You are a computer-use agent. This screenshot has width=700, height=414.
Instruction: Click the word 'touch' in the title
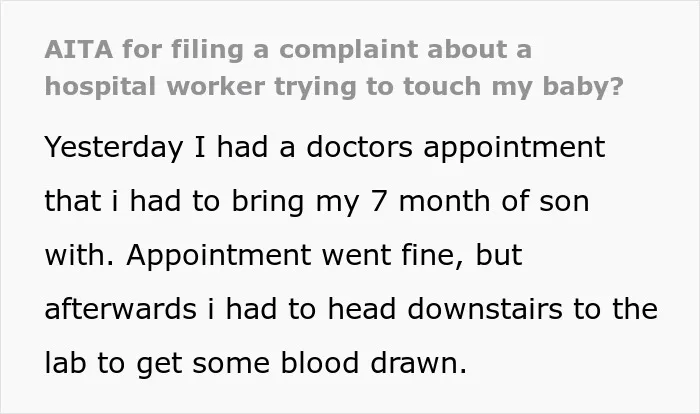442,86
